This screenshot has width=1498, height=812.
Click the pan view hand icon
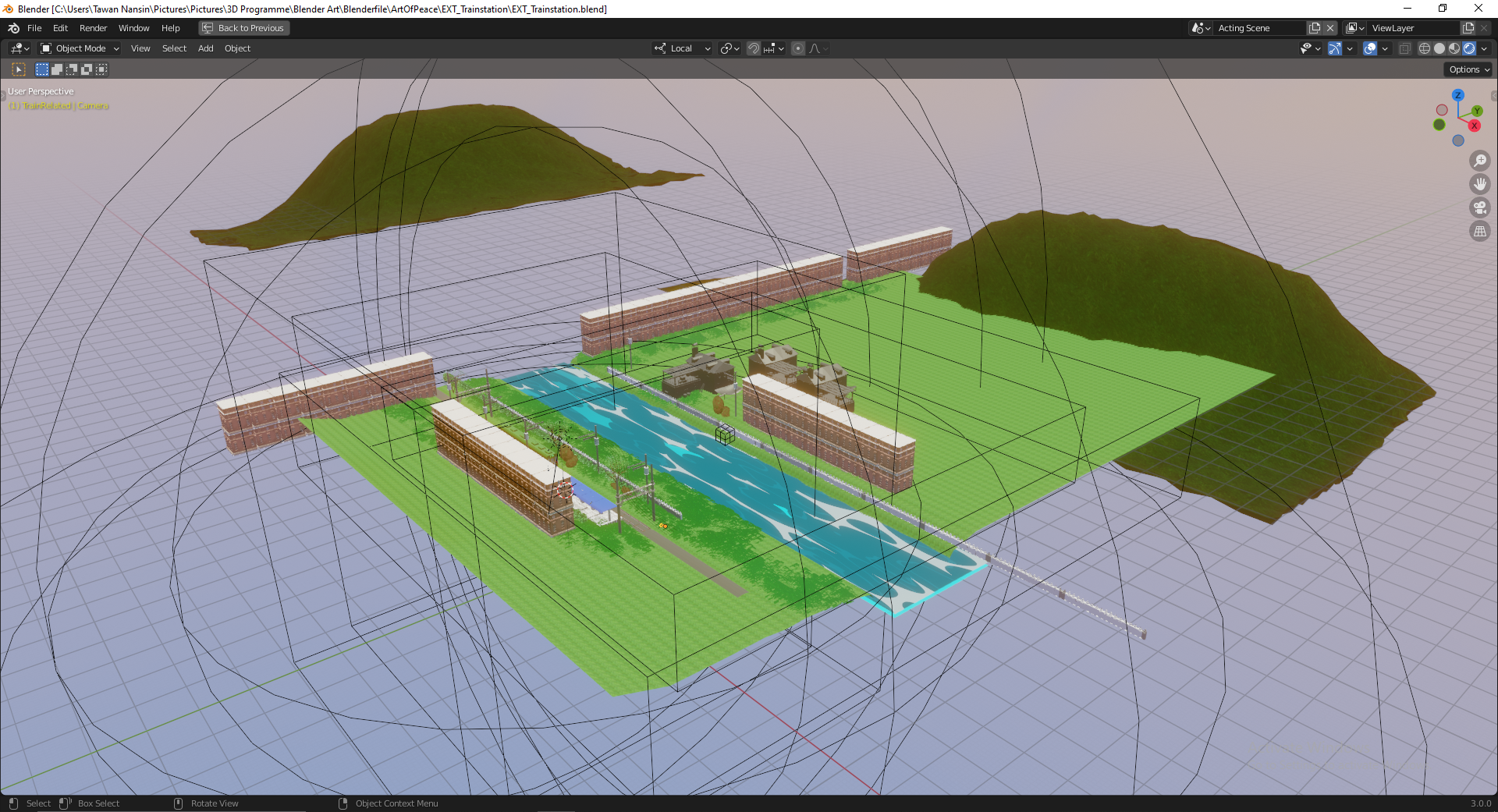(x=1479, y=184)
